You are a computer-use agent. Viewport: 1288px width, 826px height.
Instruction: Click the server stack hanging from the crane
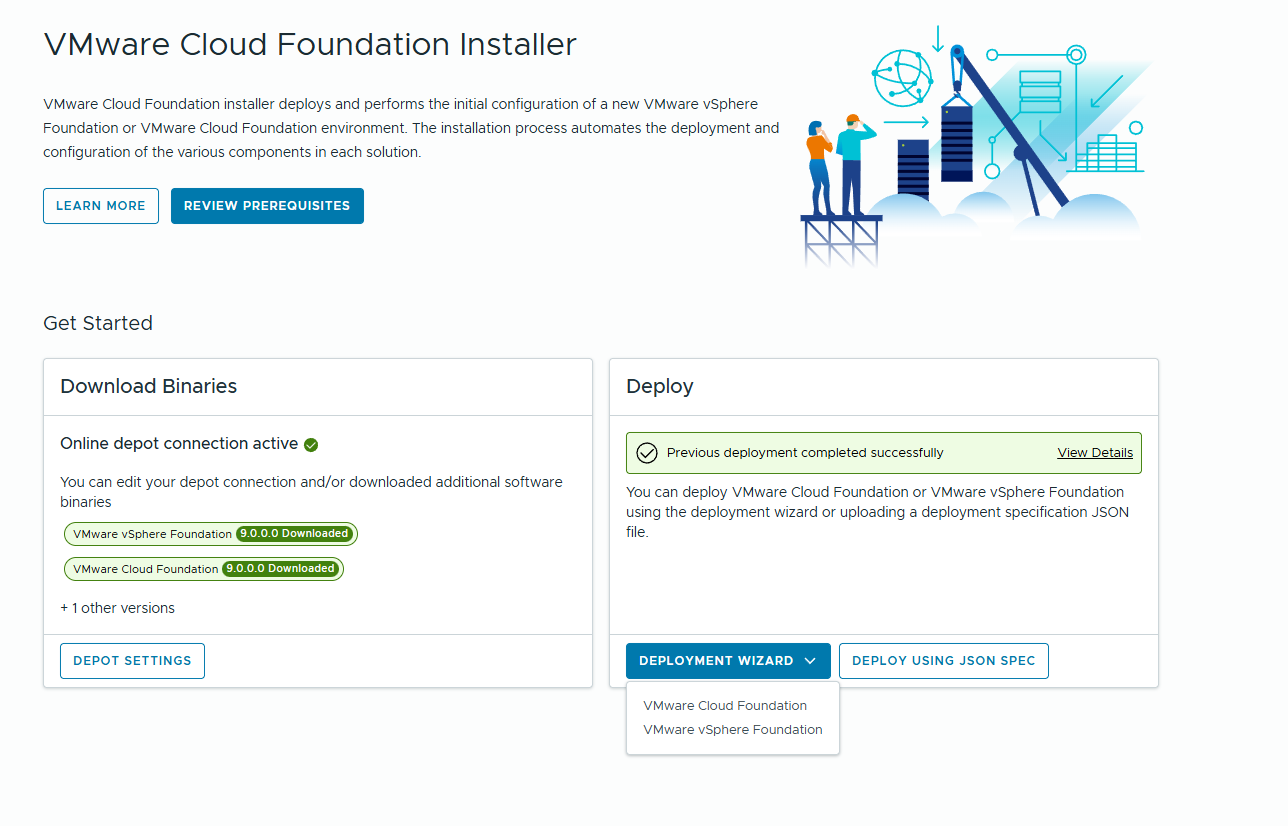[x=957, y=138]
